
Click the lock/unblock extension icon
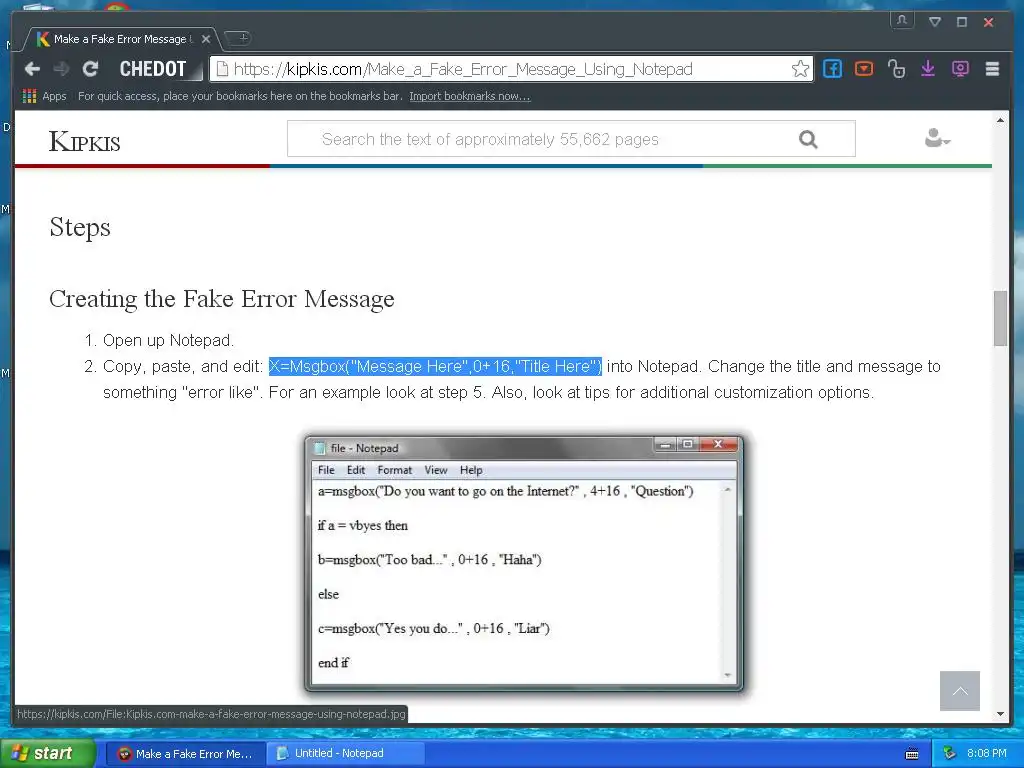click(x=896, y=69)
